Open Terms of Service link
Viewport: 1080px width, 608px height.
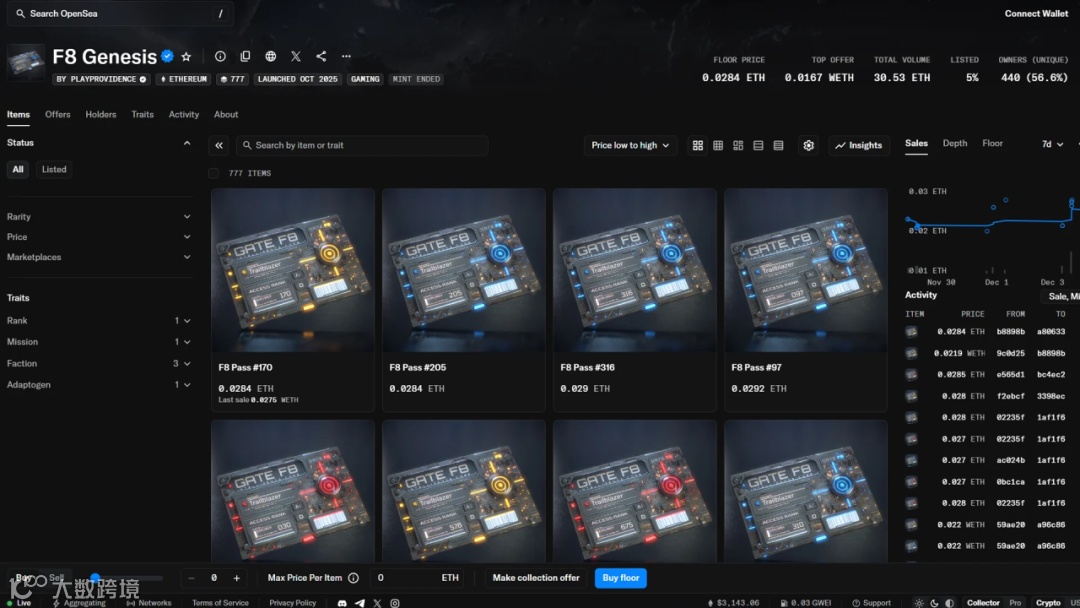pos(220,602)
